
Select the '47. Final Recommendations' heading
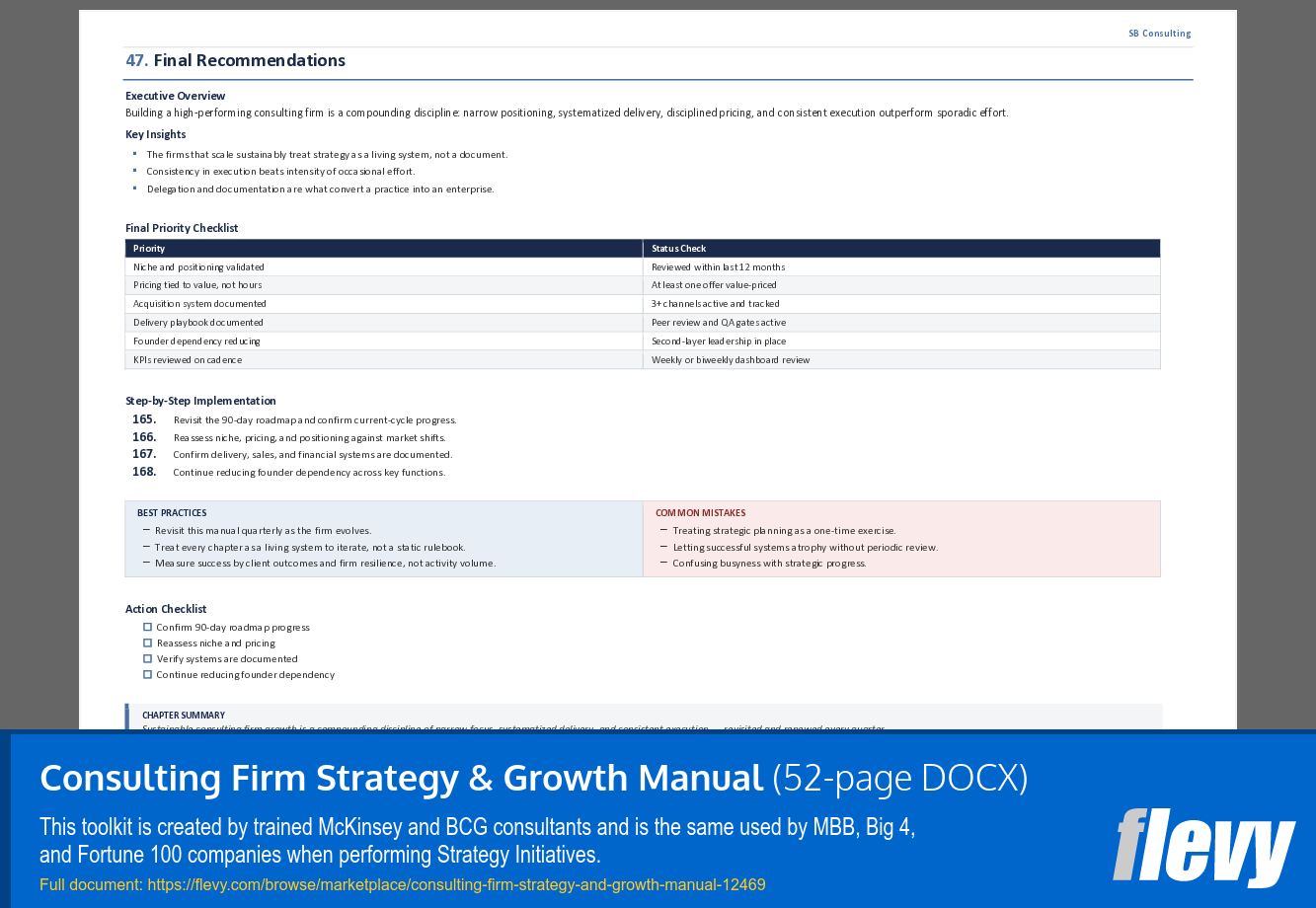pyautogui.click(x=235, y=60)
